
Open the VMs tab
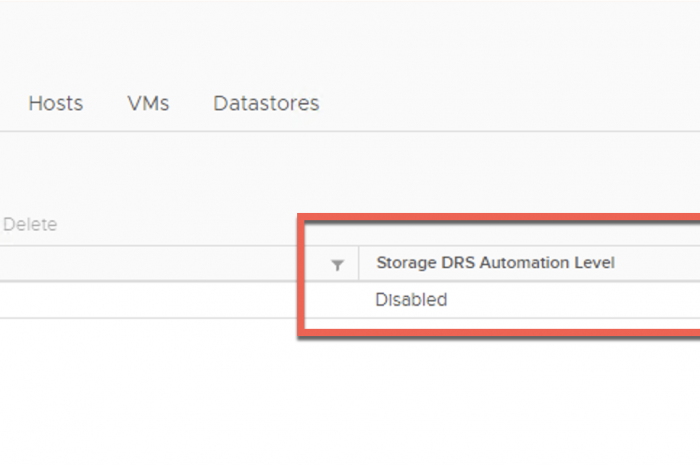pos(148,103)
